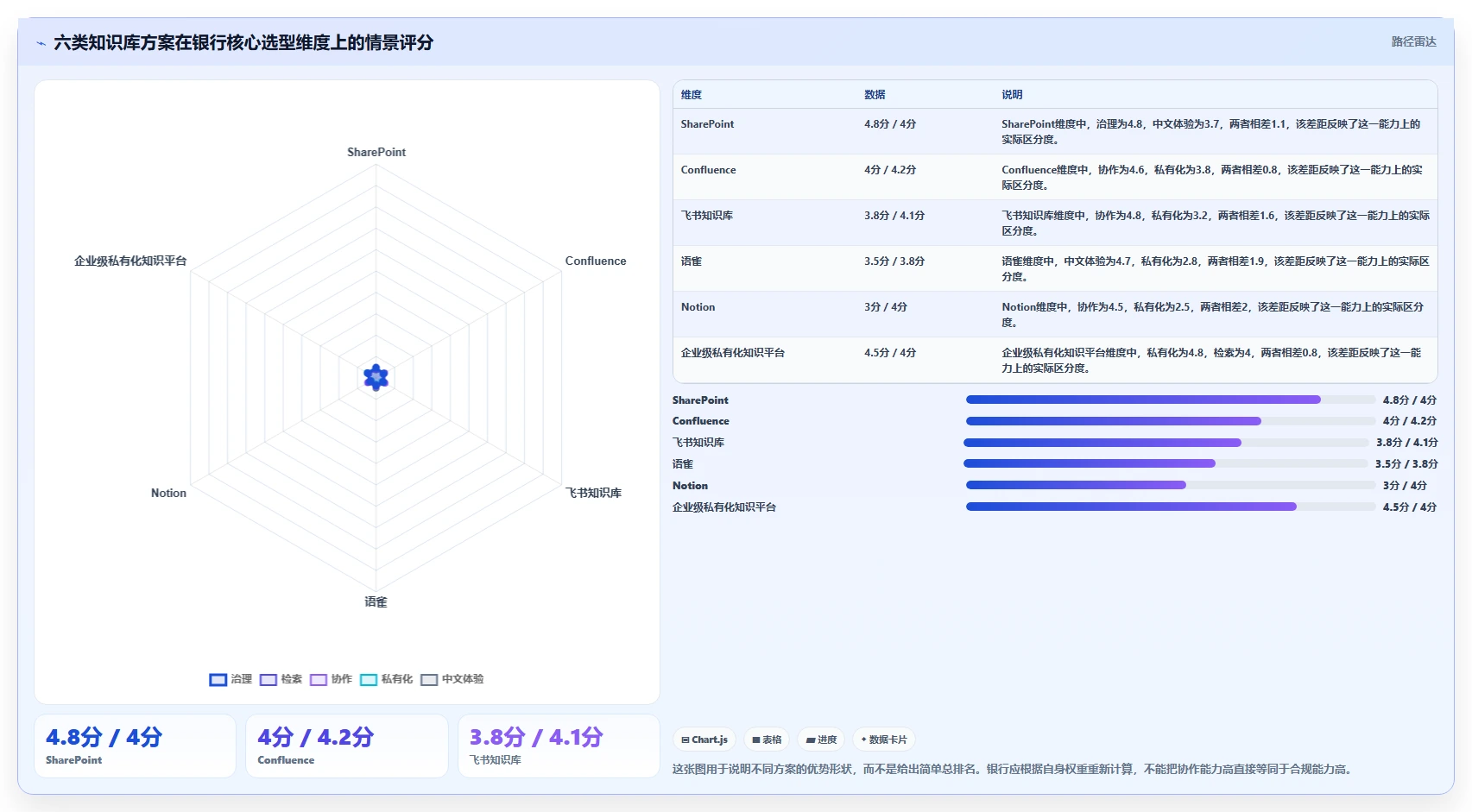Toggle the 协作 legend series

331,679
